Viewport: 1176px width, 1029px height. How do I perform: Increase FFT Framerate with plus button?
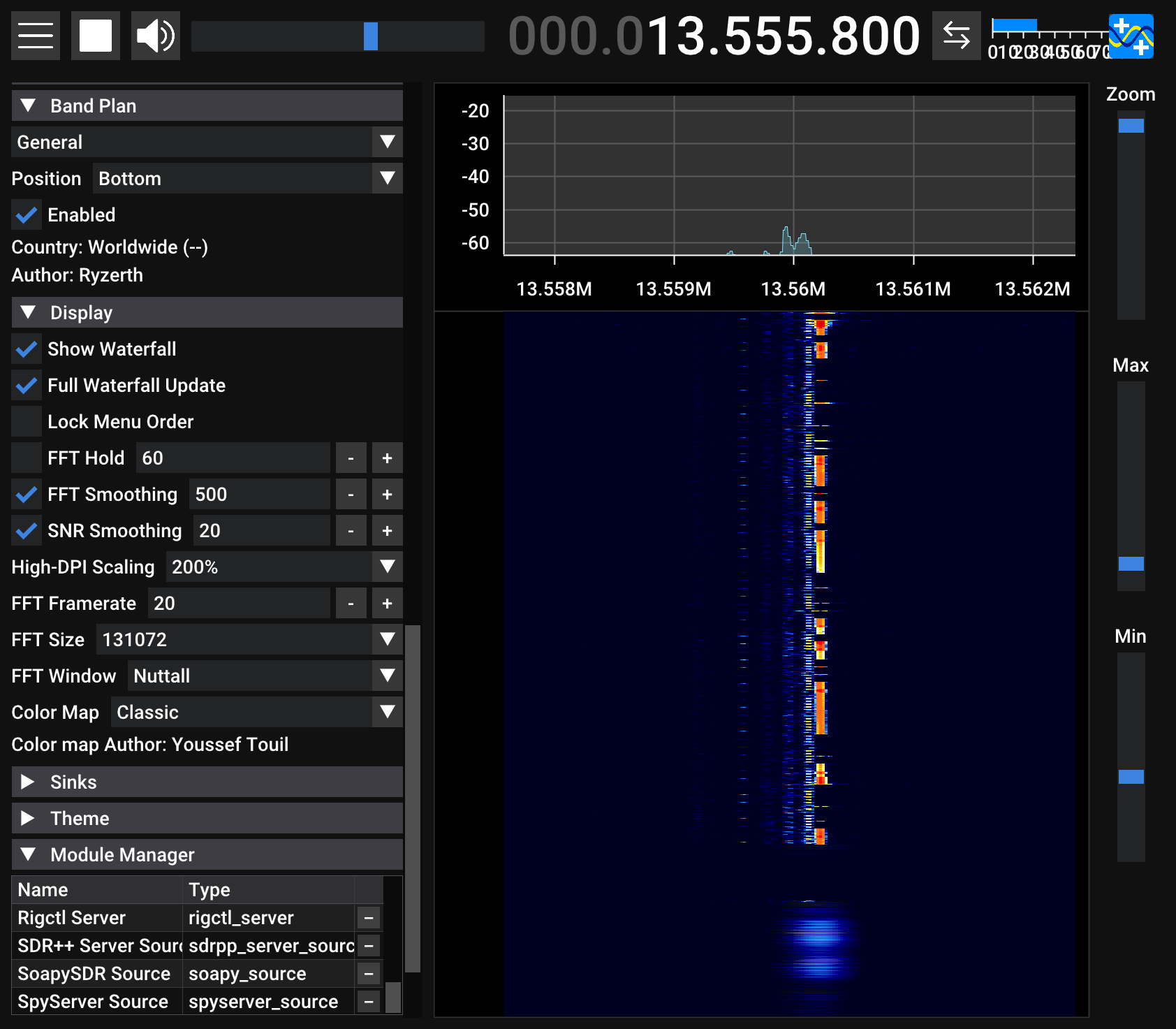pyautogui.click(x=388, y=603)
